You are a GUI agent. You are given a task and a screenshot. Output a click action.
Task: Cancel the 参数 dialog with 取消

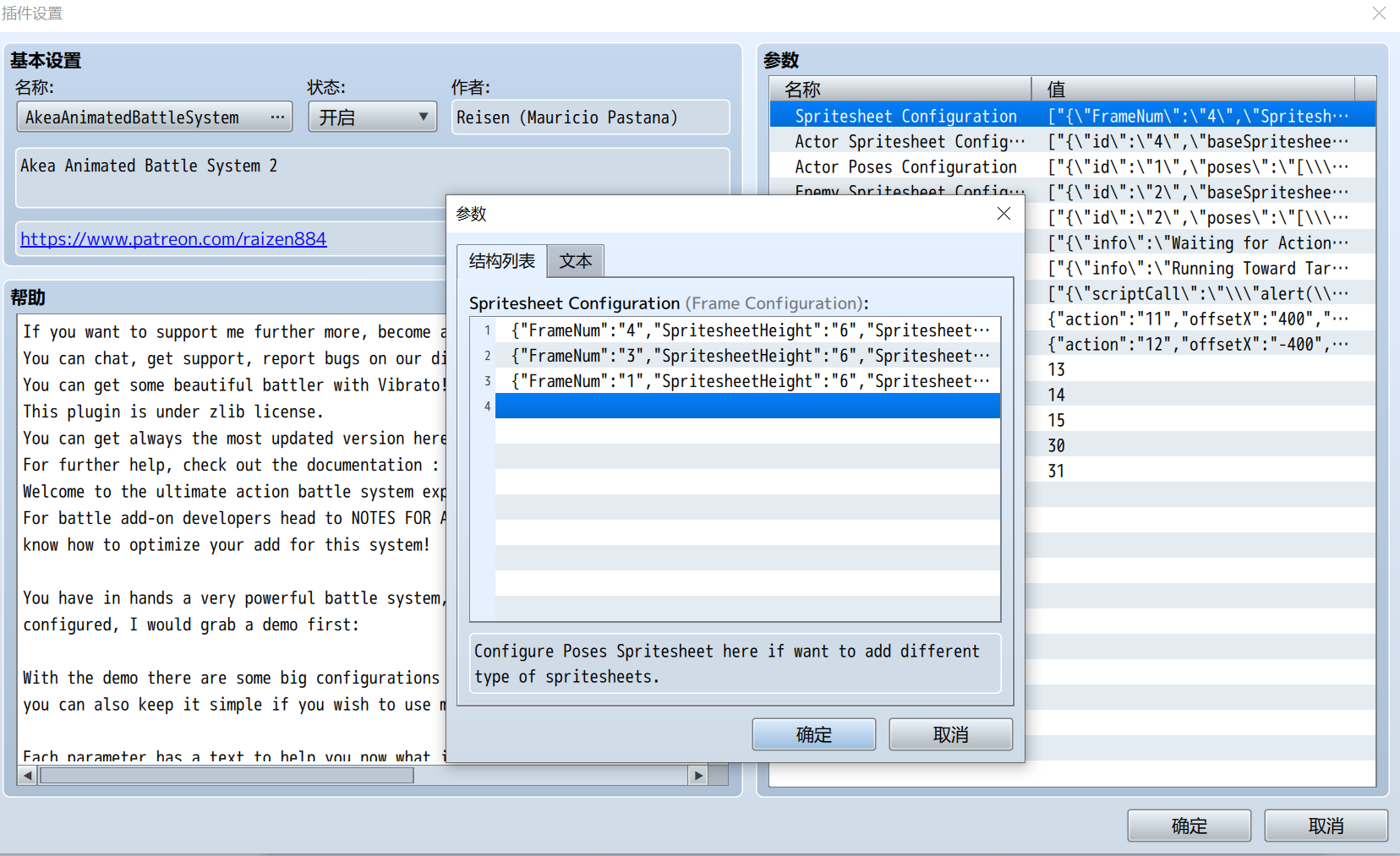click(951, 734)
